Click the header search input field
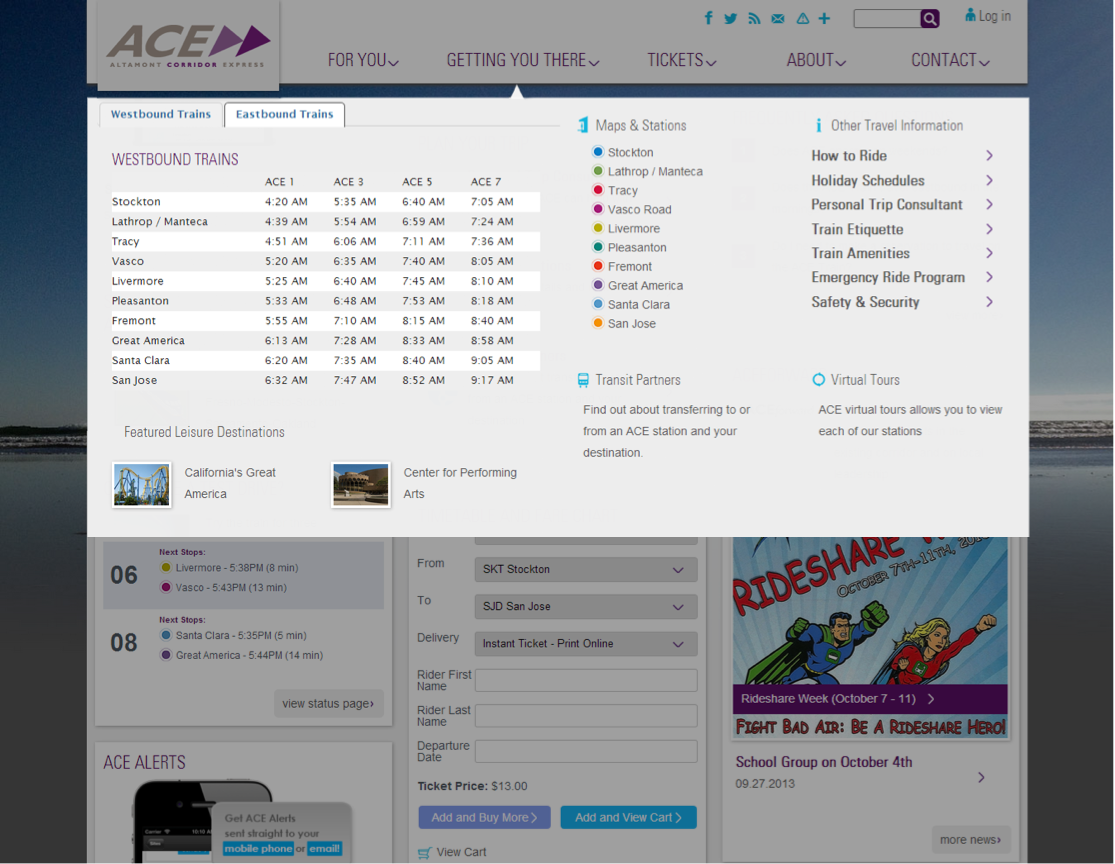 pyautogui.click(x=887, y=18)
